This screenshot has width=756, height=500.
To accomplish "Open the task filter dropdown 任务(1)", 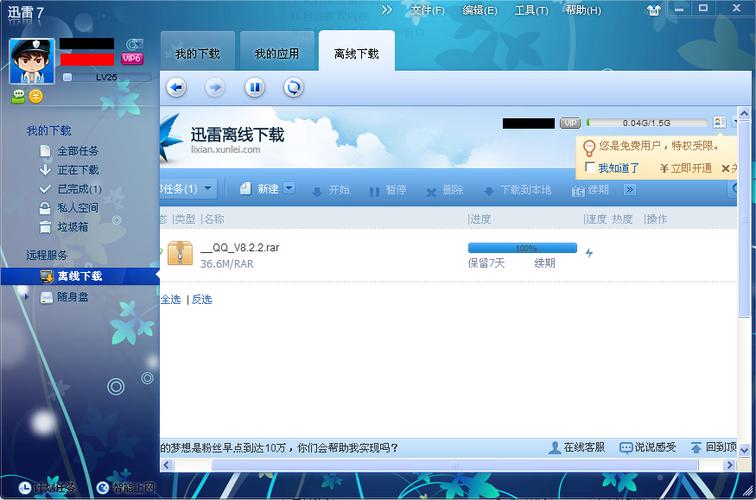I will (187, 189).
